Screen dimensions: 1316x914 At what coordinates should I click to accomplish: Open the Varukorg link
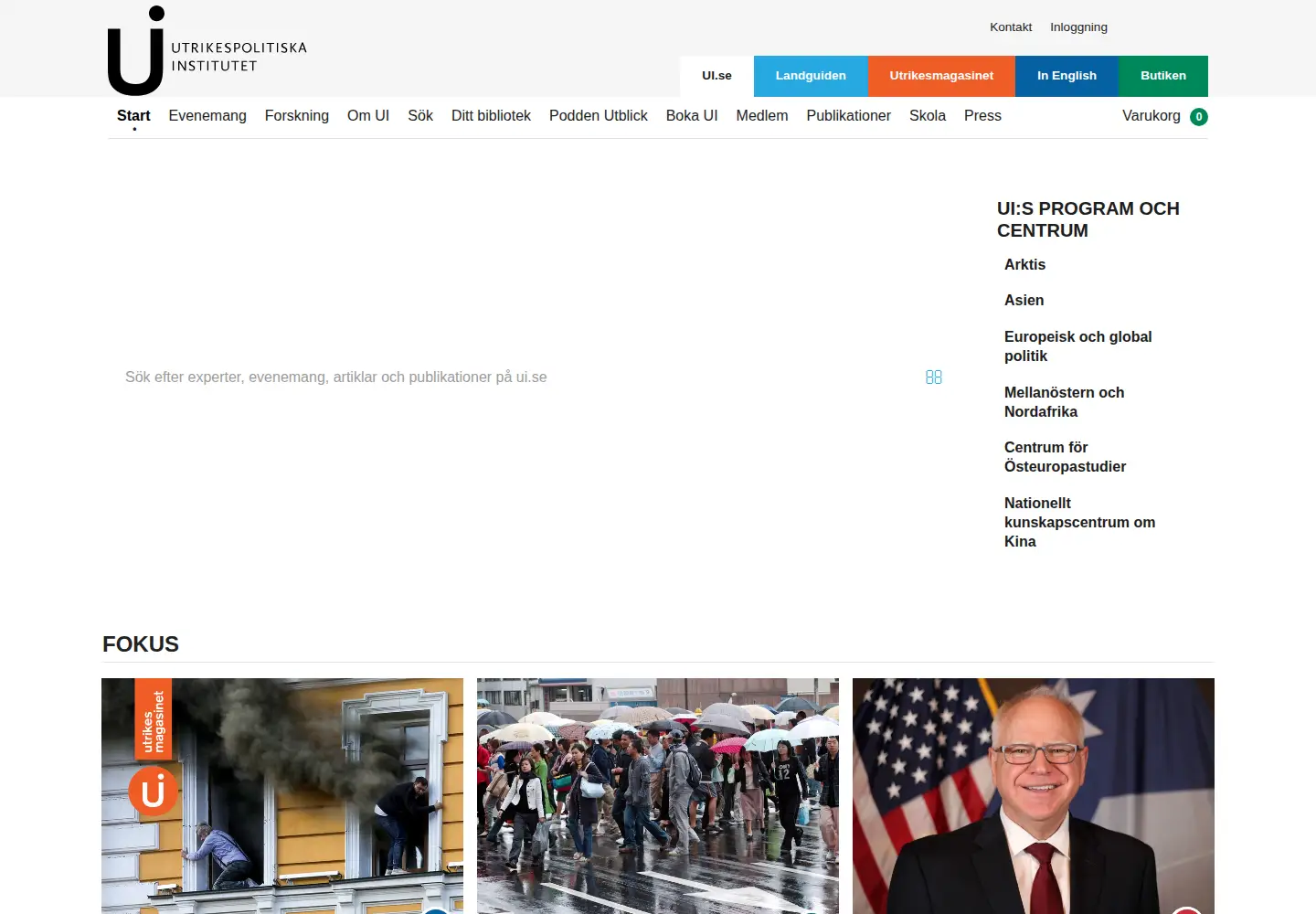click(1151, 116)
